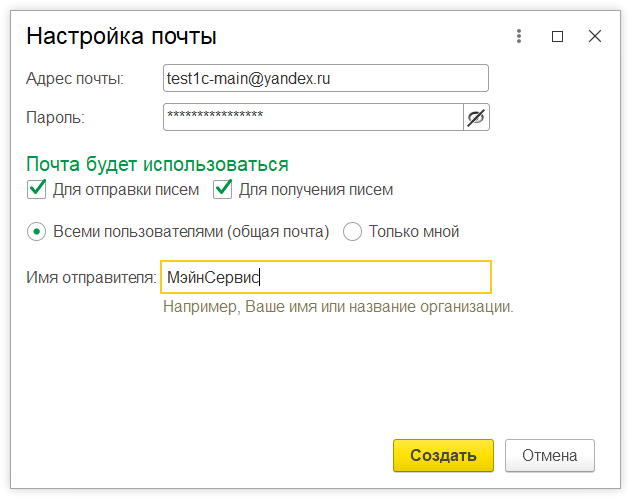Click the Имя отправителя: label

pos(91,277)
